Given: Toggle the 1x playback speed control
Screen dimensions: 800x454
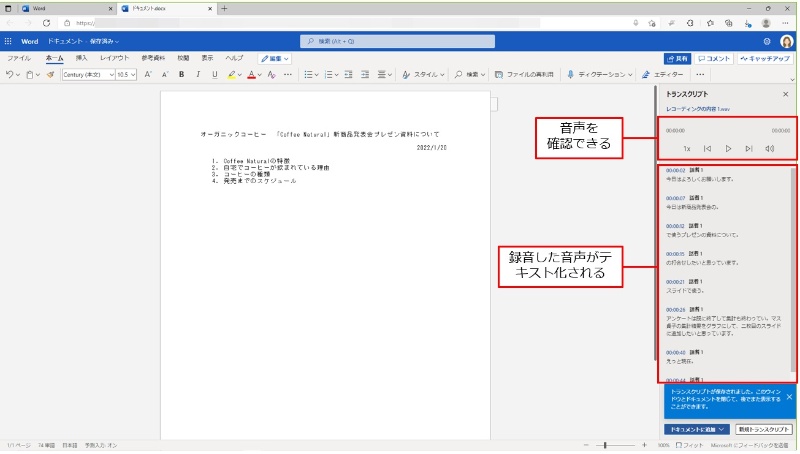Looking at the screenshot, I should (x=687, y=148).
